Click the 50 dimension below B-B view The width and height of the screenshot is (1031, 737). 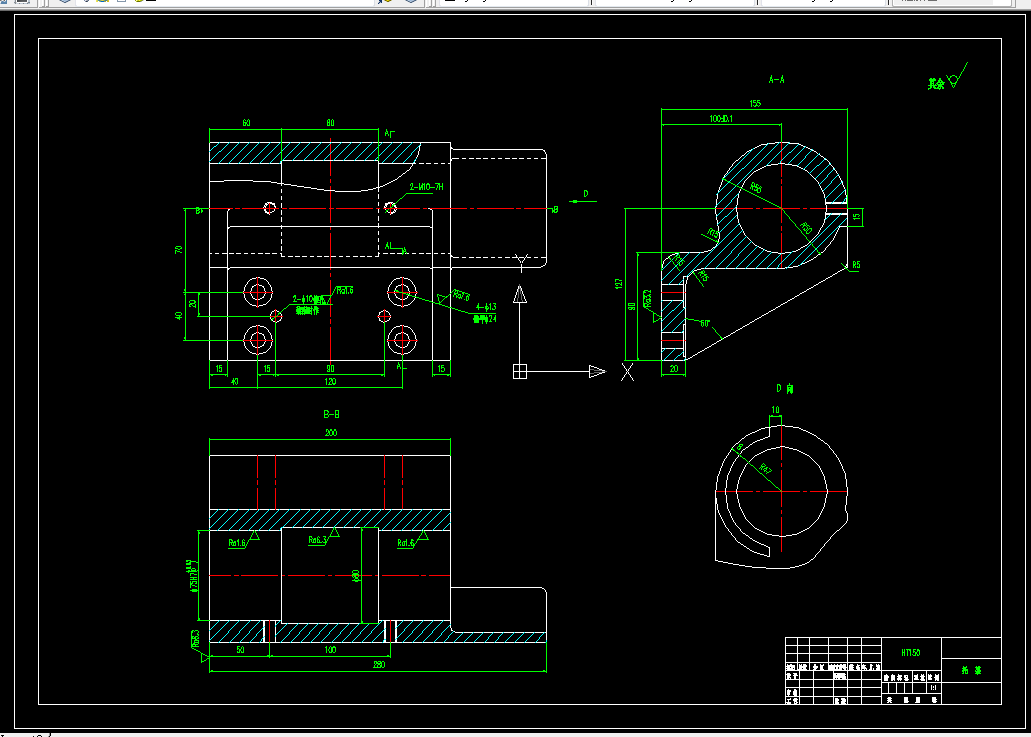click(x=240, y=650)
